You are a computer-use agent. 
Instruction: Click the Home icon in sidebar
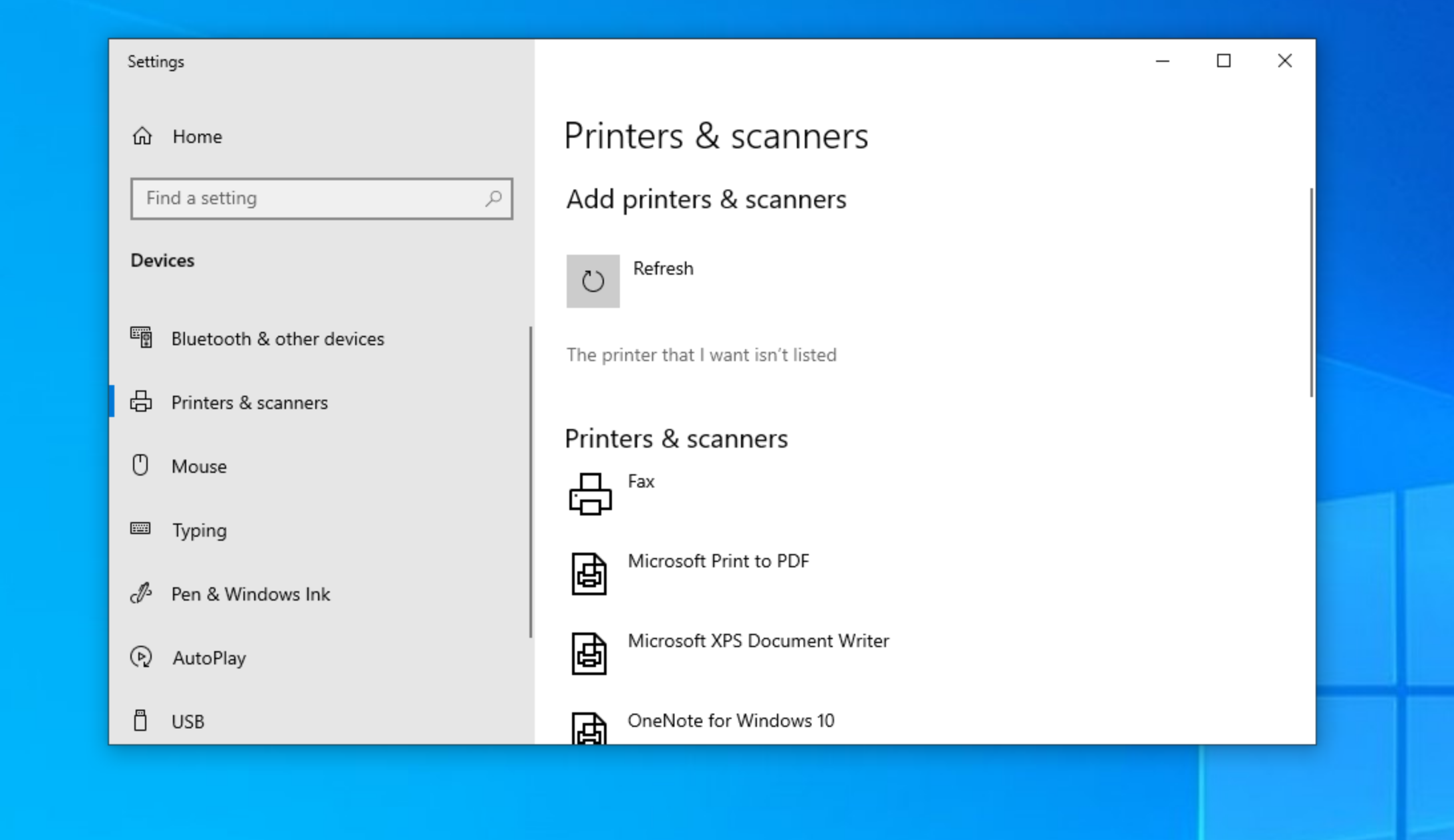coord(142,136)
